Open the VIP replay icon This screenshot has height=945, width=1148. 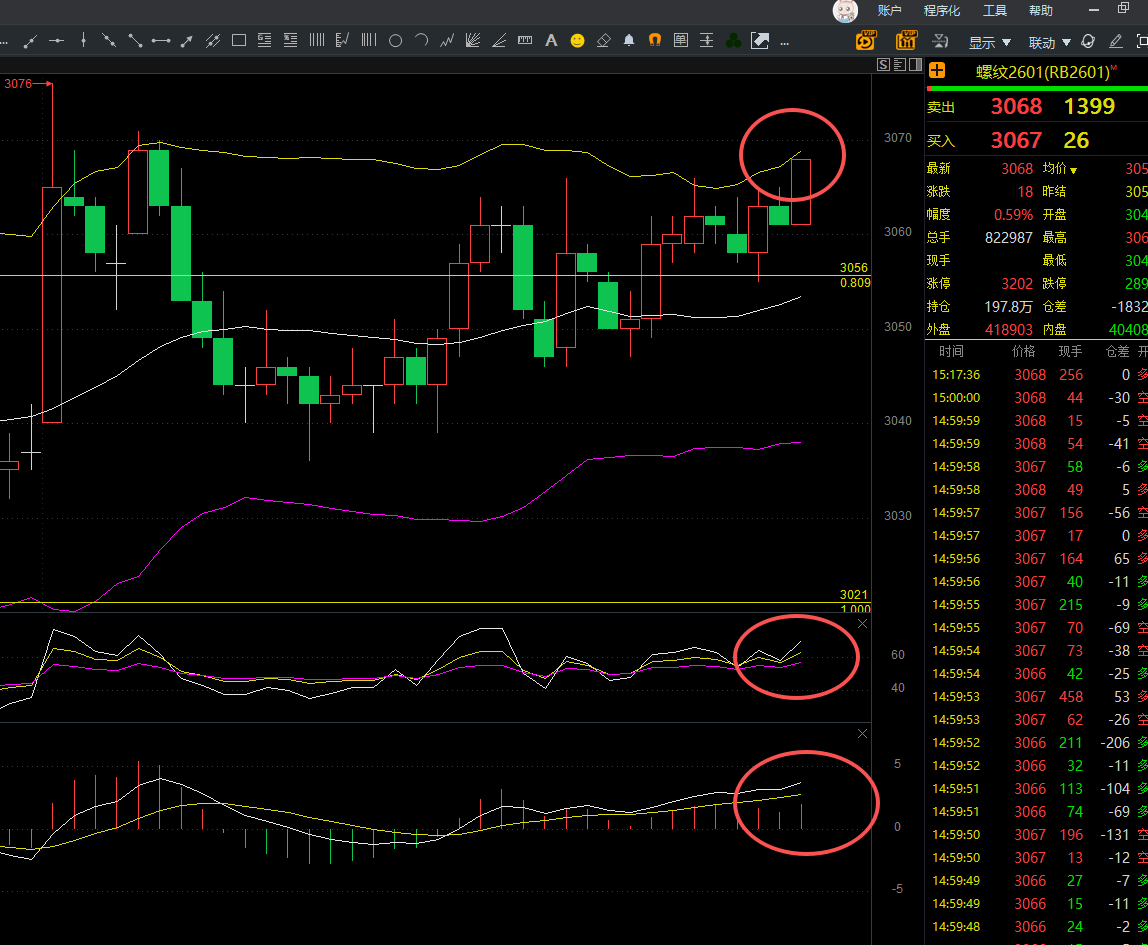[866, 40]
